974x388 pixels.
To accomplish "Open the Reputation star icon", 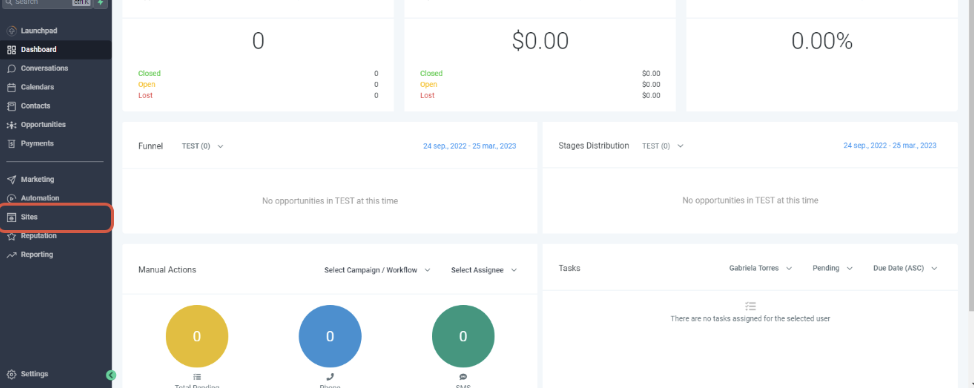I will click(11, 236).
